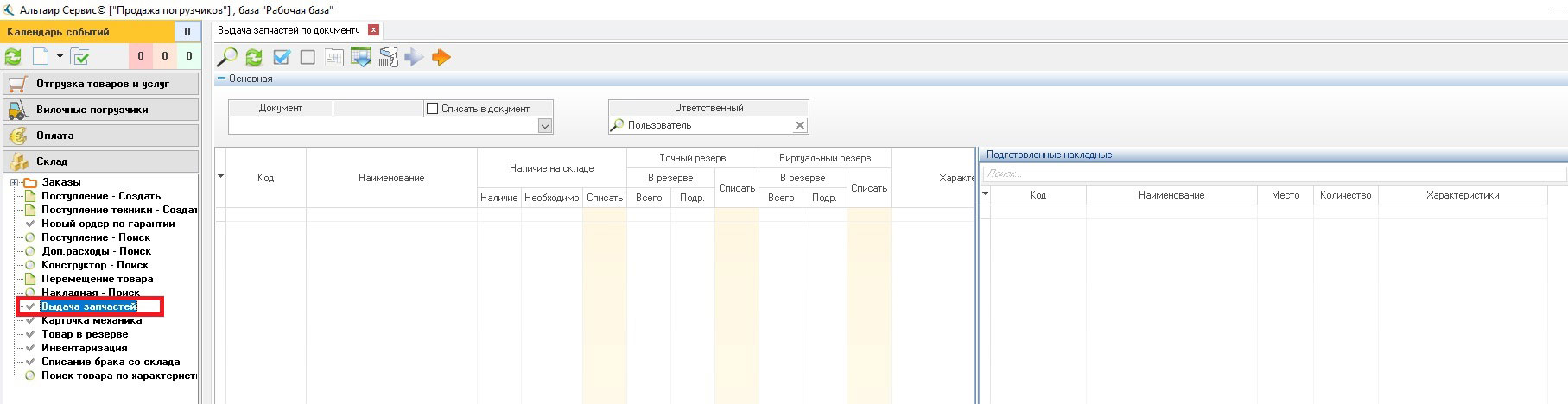Click the Поиск field in prepared invoices
This screenshot has height=404, width=1568.
tap(1273, 174)
